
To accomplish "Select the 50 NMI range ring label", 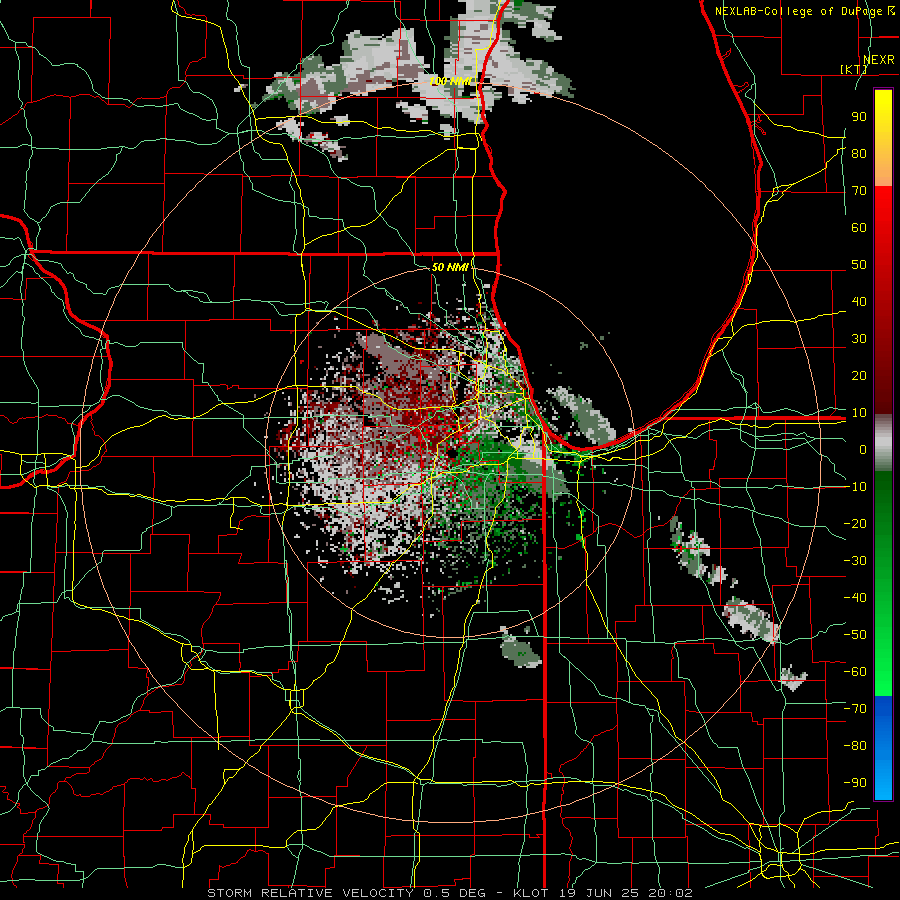I will click(449, 267).
